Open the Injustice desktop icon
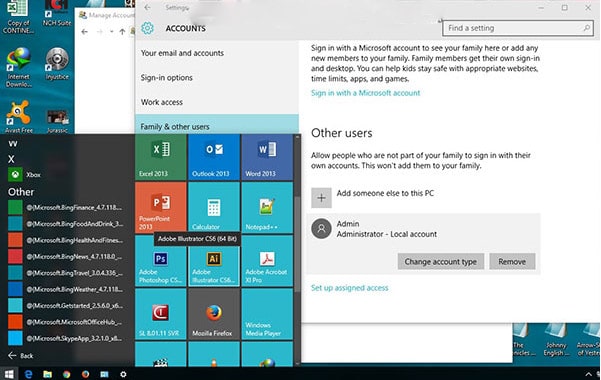The height and width of the screenshot is (380, 601). [57, 64]
